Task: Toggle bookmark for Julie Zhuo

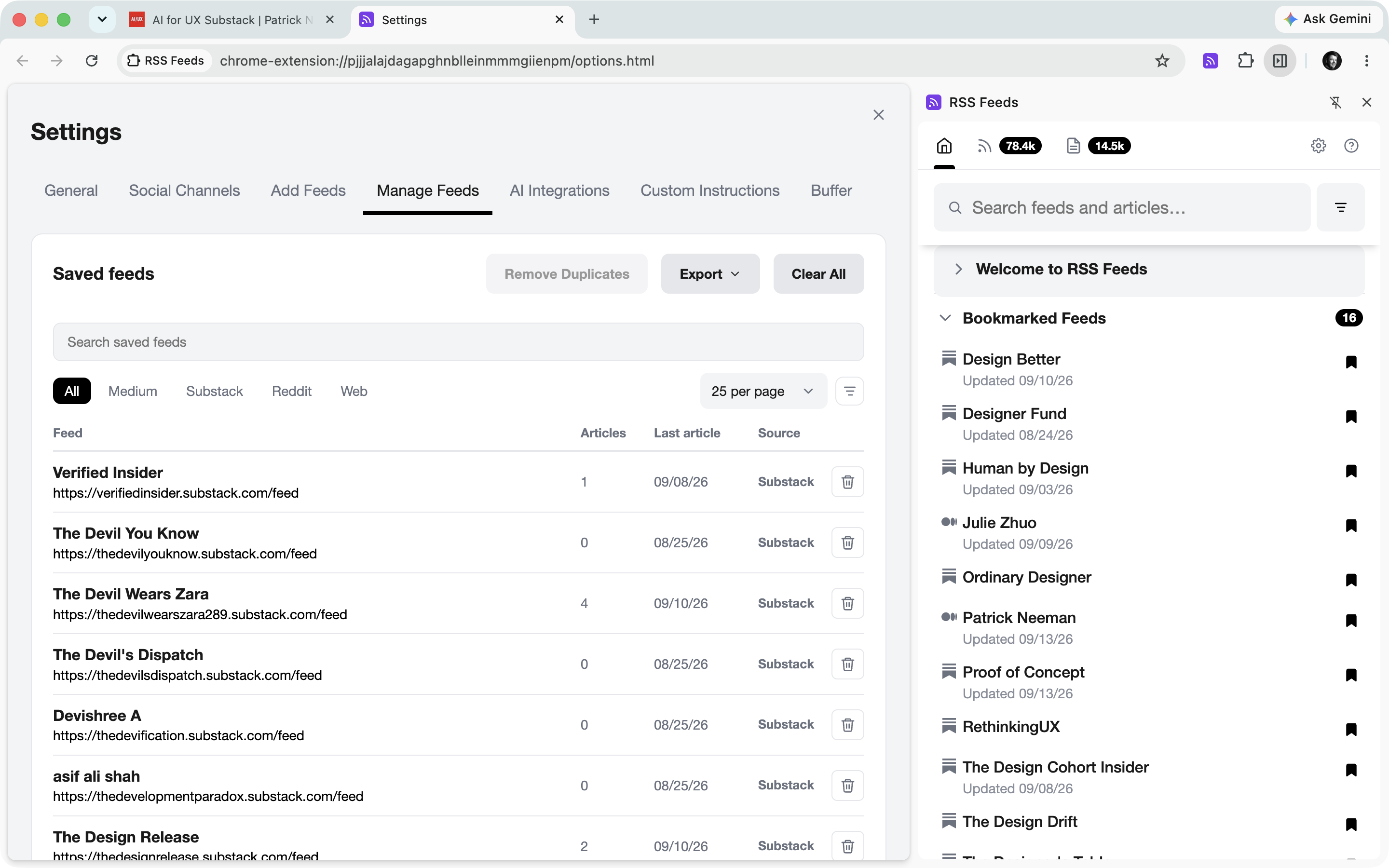Action: pos(1351,525)
